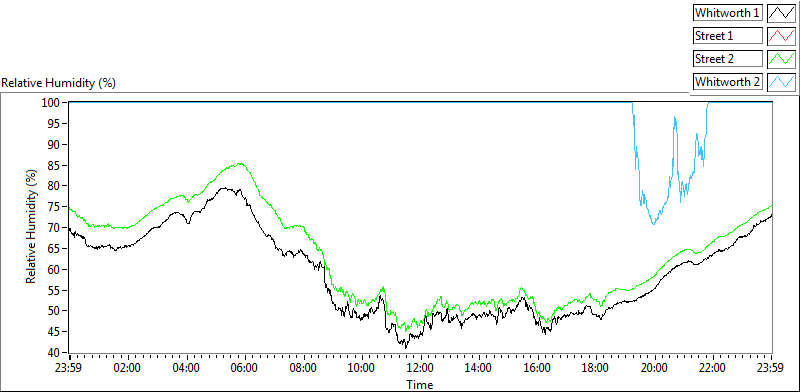Click the 20:00 time axis tick label
Viewport: 800px width, 392px height.
point(655,368)
